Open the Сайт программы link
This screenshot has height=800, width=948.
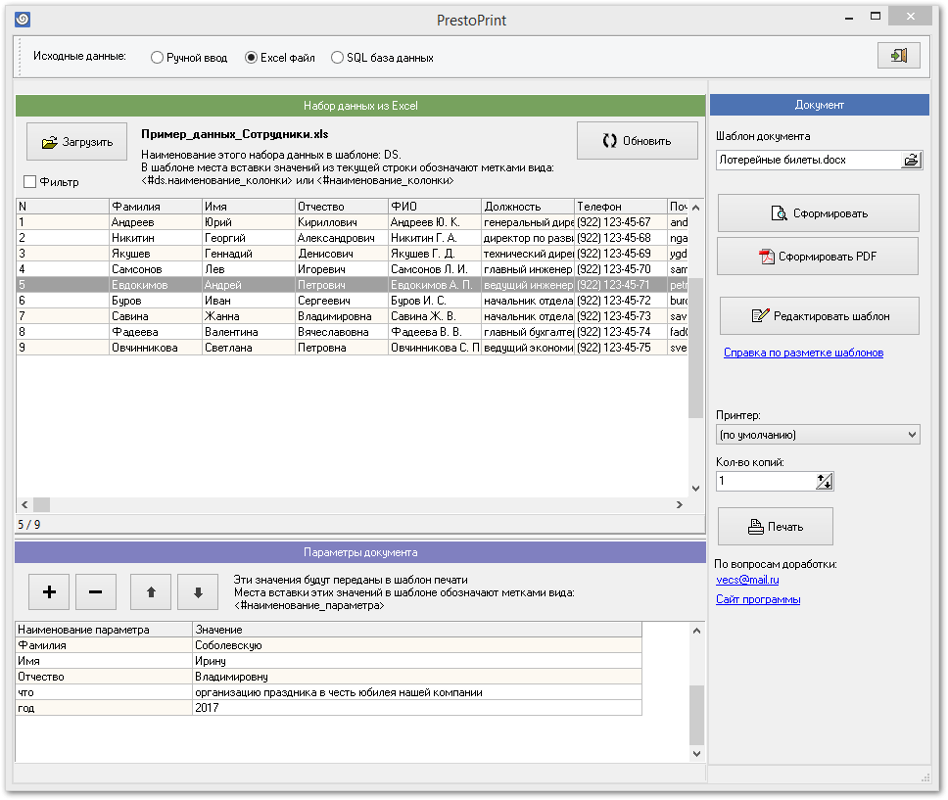757,600
